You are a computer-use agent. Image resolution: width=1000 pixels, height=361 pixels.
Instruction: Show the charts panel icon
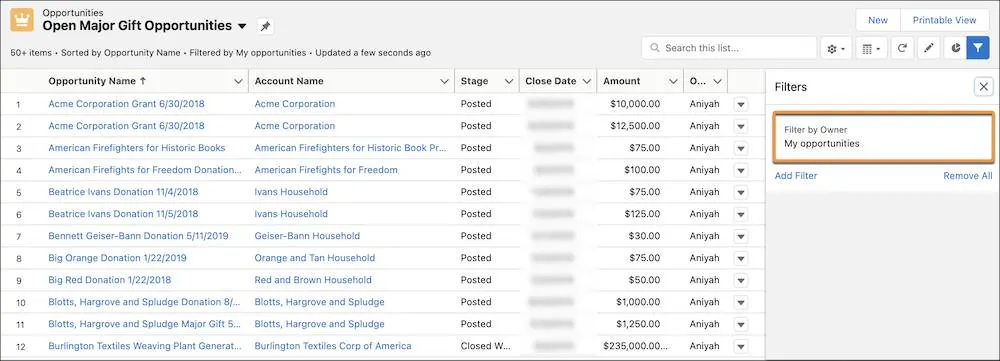(956, 48)
